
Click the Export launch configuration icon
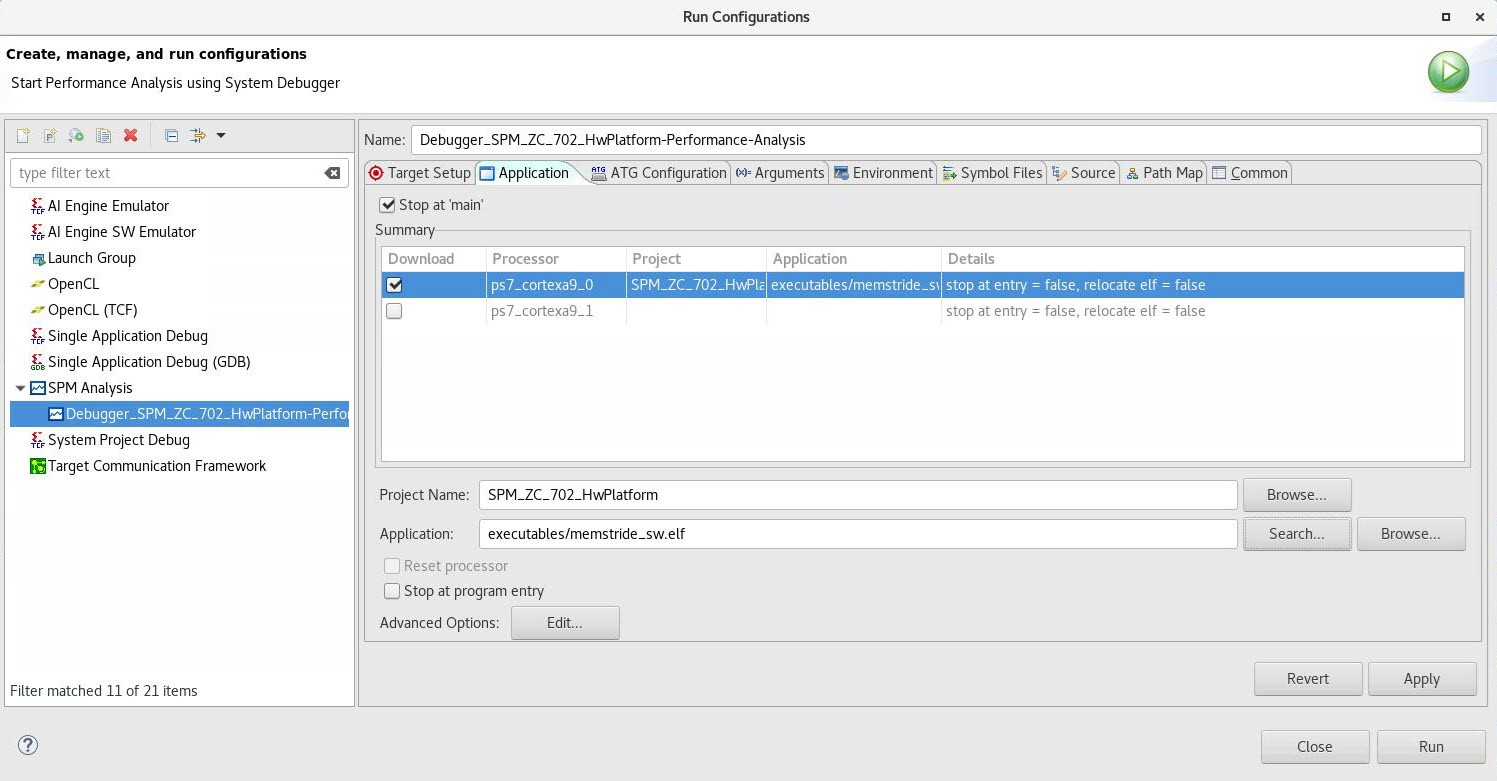[76, 136]
